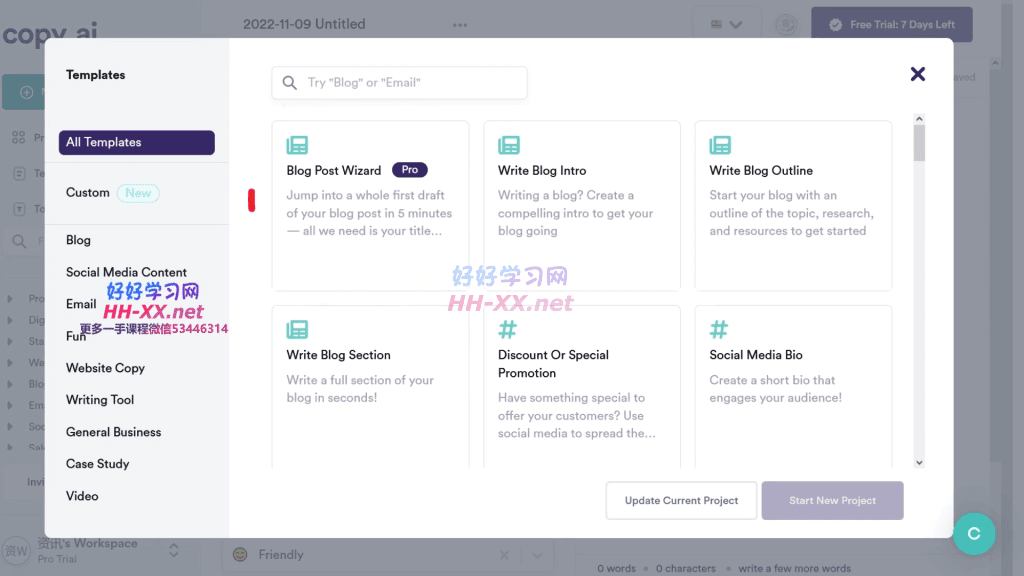The width and height of the screenshot is (1024, 576).
Task: Select the Blog category
Action: point(78,240)
